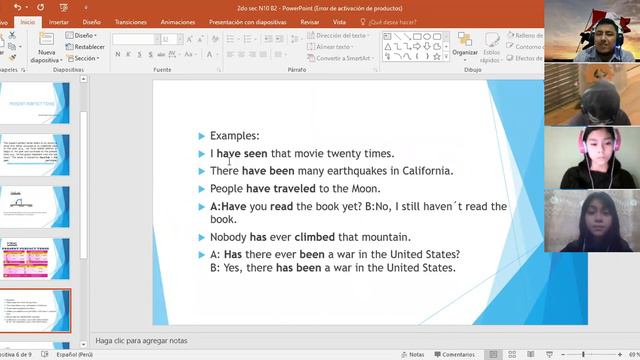Open the change case Aa dropdown
The height and width of the screenshot is (360, 640).
pos(190,54)
